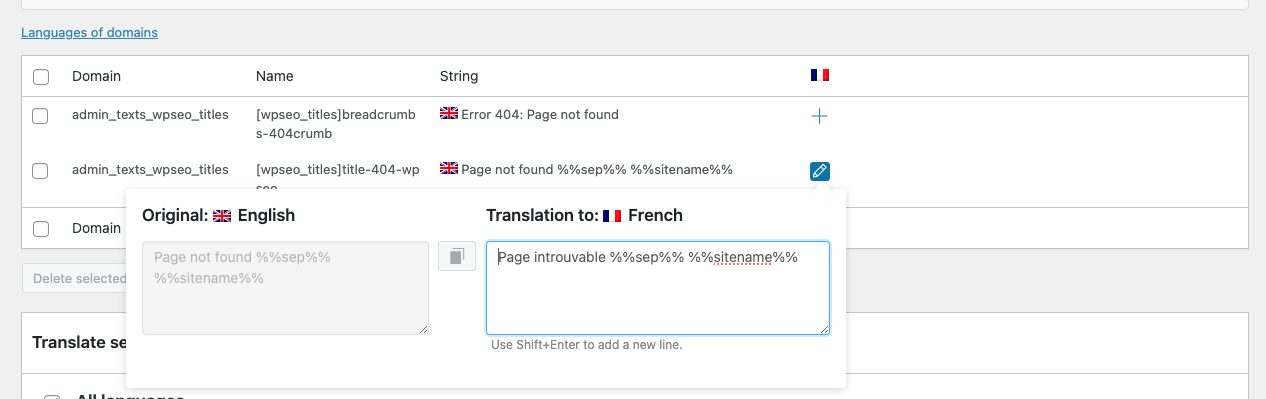
Task: Click the String column header
Action: [459, 76]
